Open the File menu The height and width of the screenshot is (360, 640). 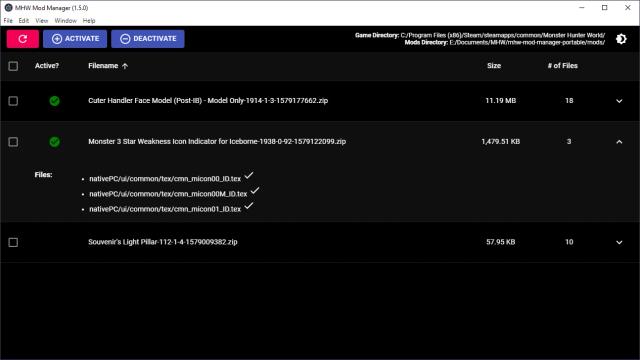tap(8, 20)
